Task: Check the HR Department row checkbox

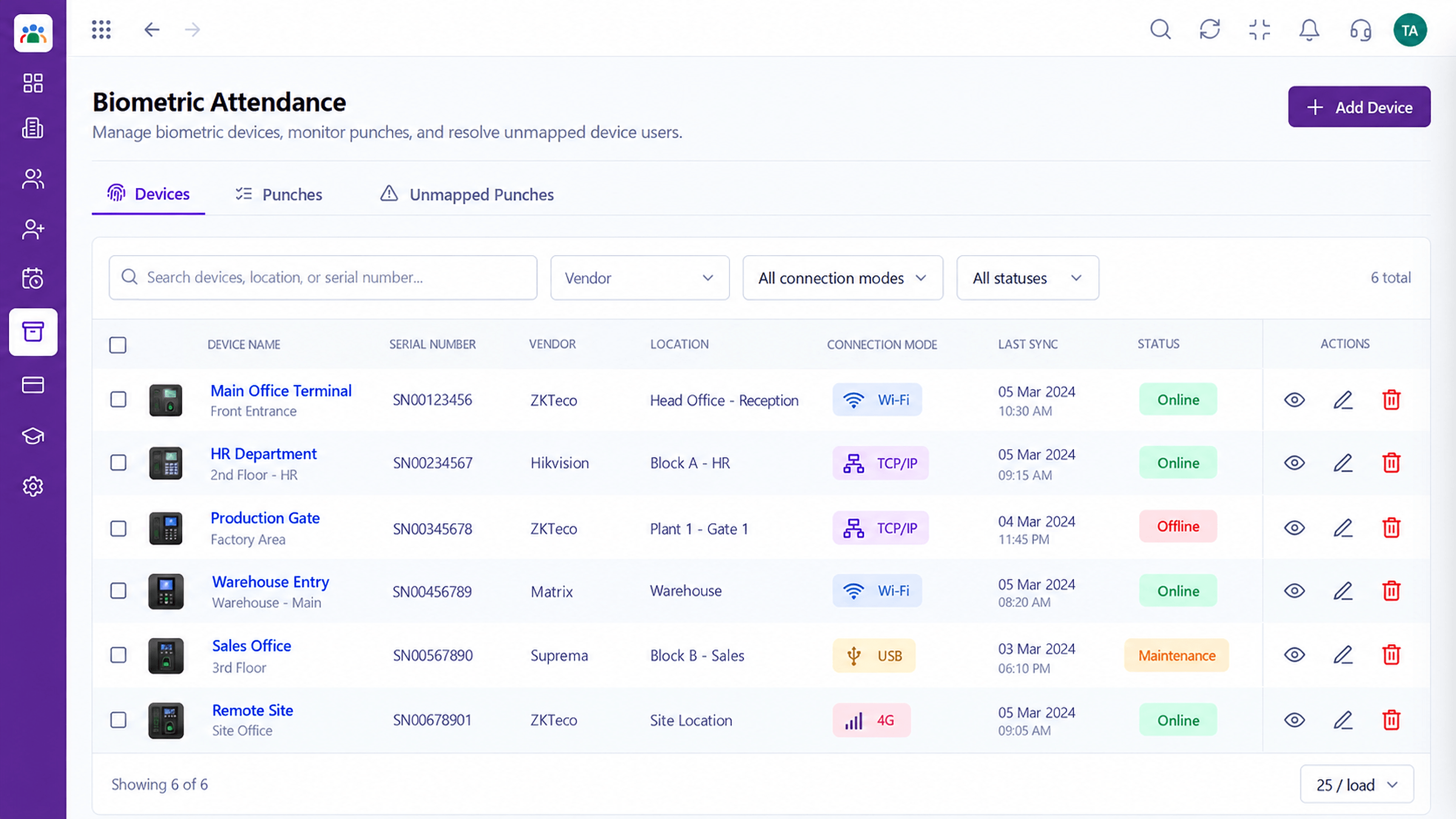Action: click(x=118, y=463)
